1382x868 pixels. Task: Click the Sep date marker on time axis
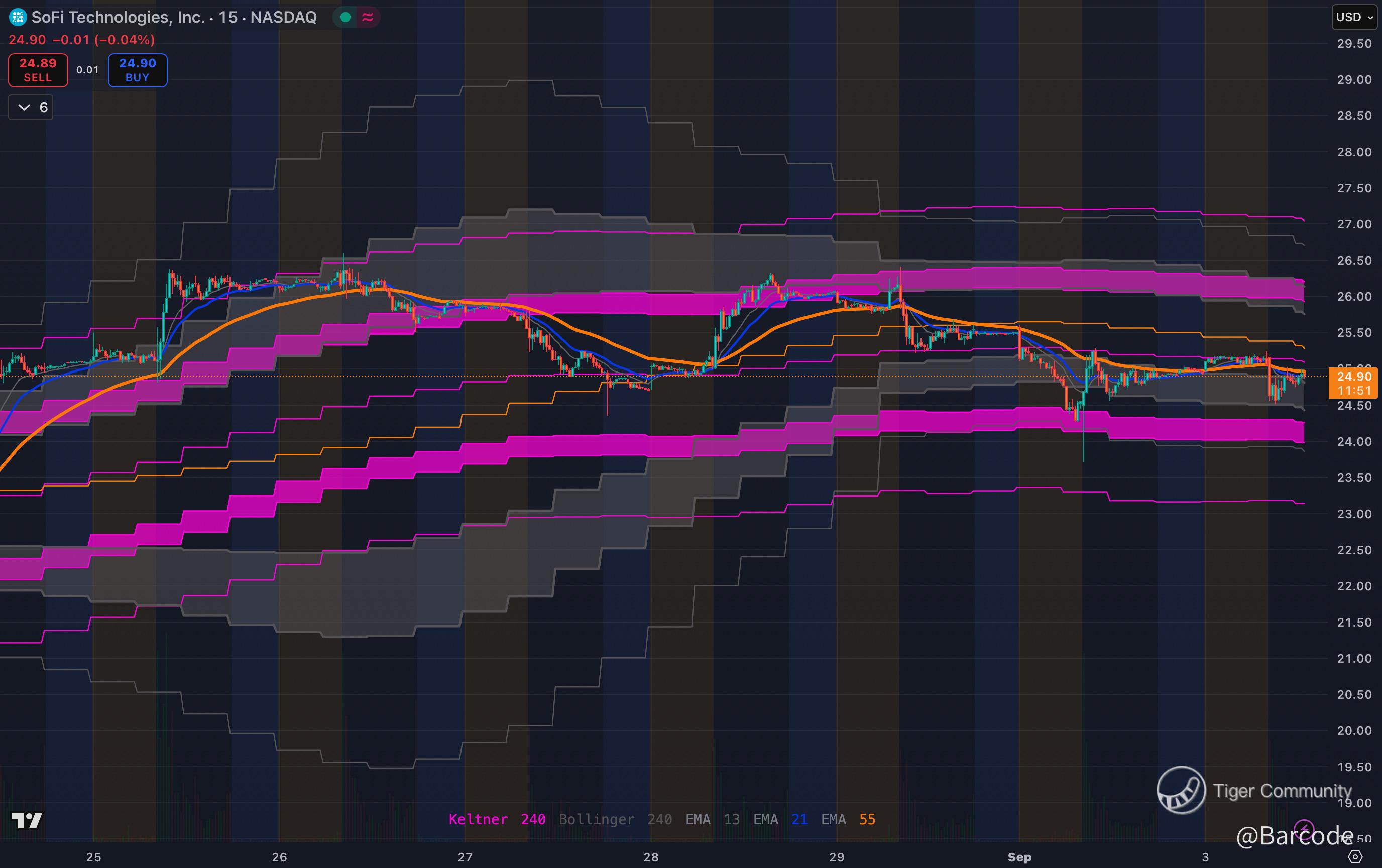(1019, 857)
